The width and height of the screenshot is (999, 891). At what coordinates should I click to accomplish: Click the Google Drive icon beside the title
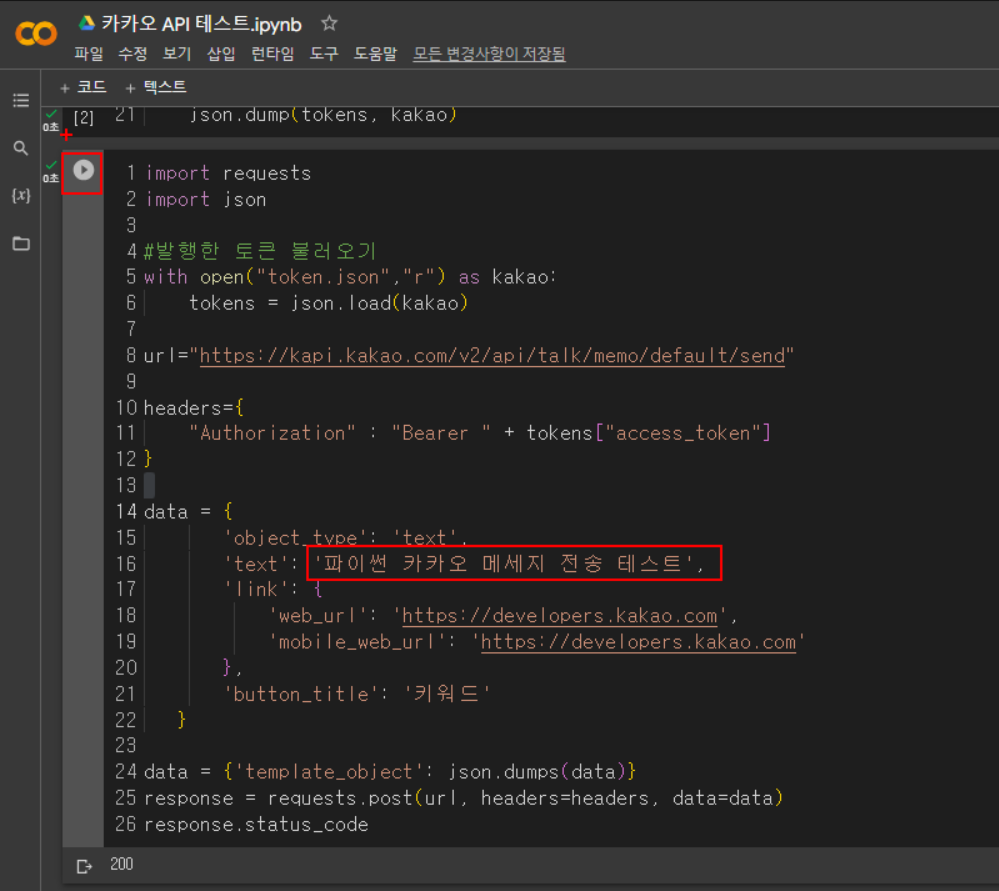[87, 24]
